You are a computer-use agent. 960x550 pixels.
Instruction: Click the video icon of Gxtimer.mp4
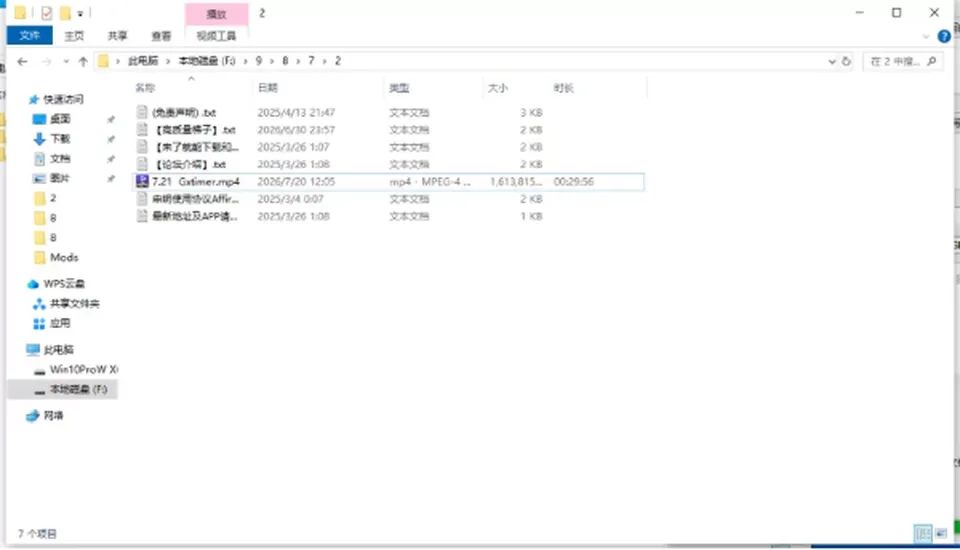[142, 181]
